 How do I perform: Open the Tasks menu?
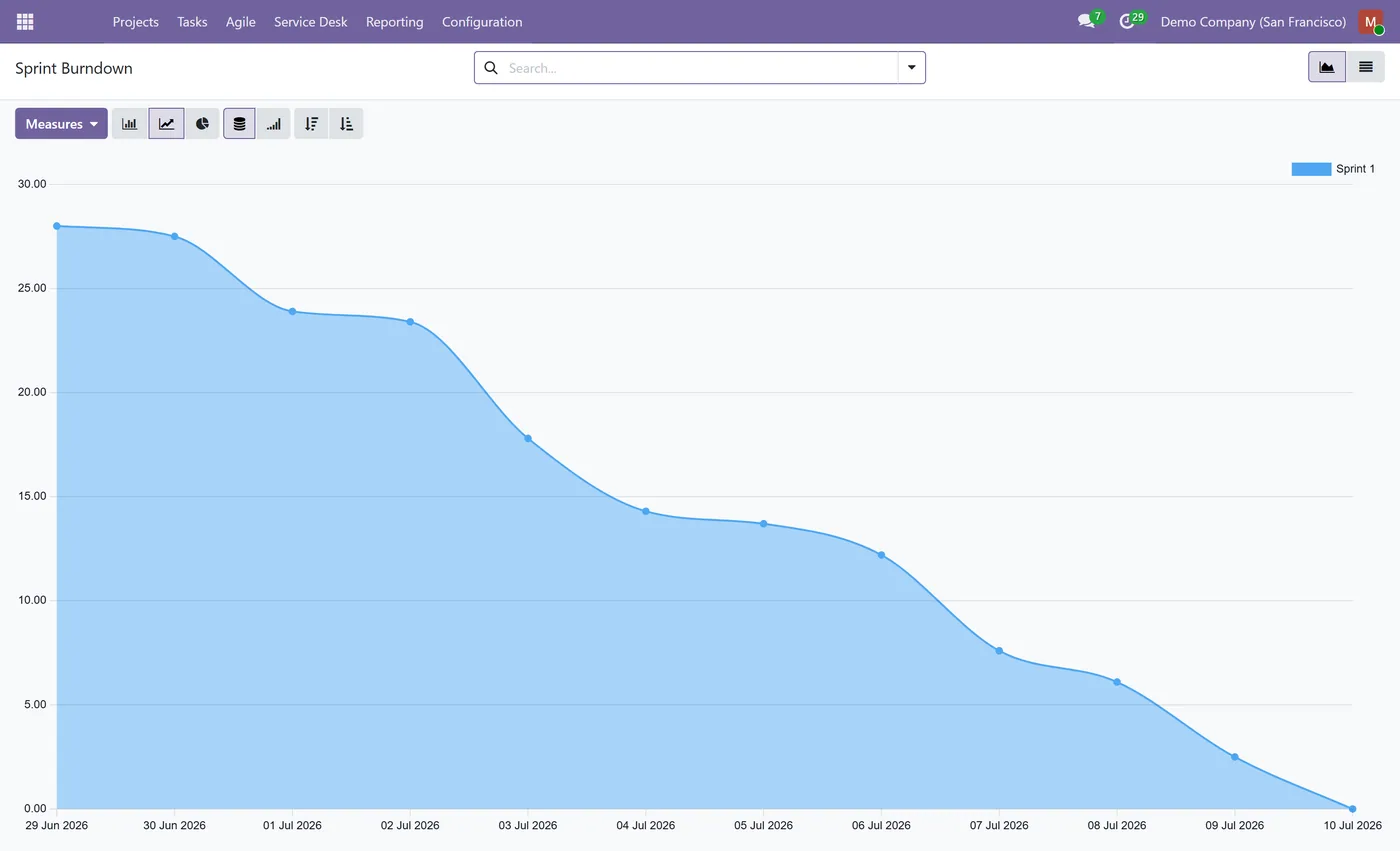click(192, 21)
